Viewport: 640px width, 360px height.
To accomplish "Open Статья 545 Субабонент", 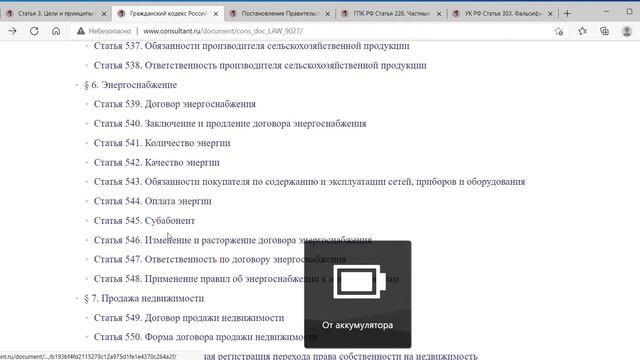I will 144,221.
